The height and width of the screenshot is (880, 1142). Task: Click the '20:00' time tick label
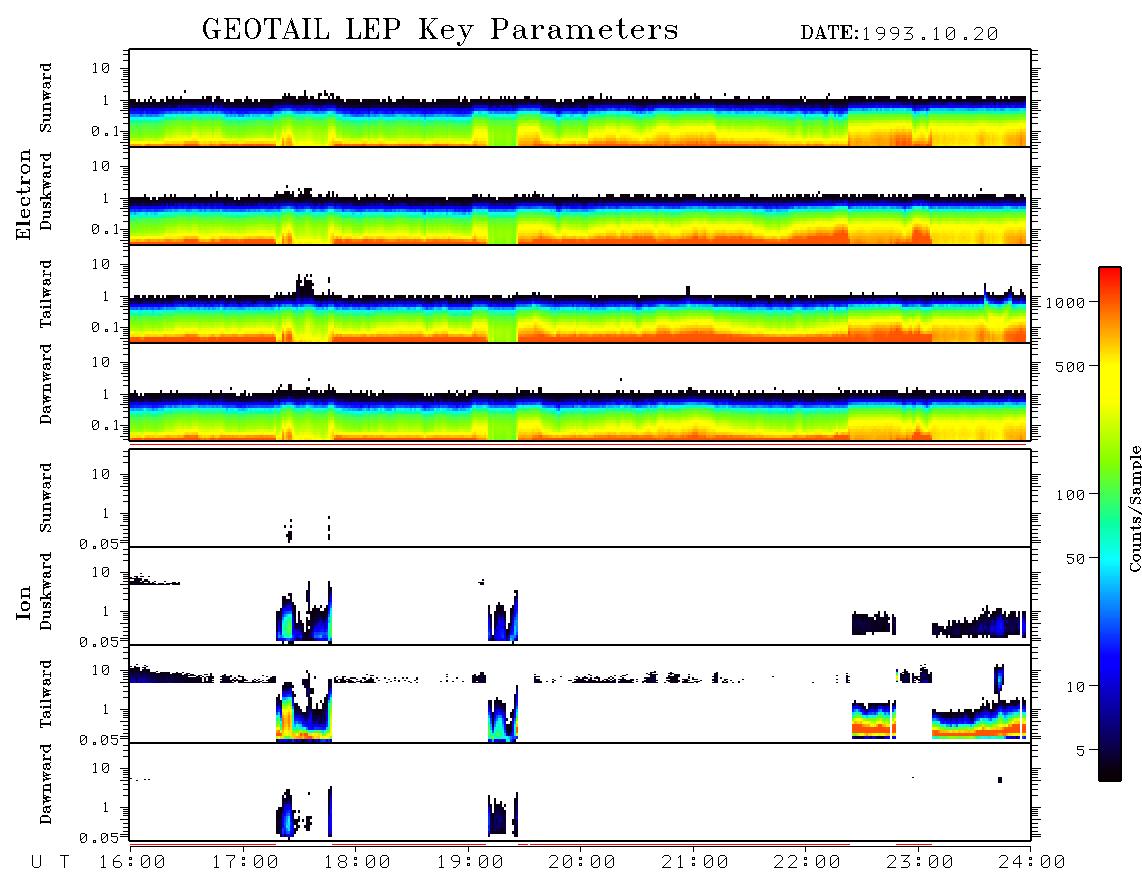[582, 862]
